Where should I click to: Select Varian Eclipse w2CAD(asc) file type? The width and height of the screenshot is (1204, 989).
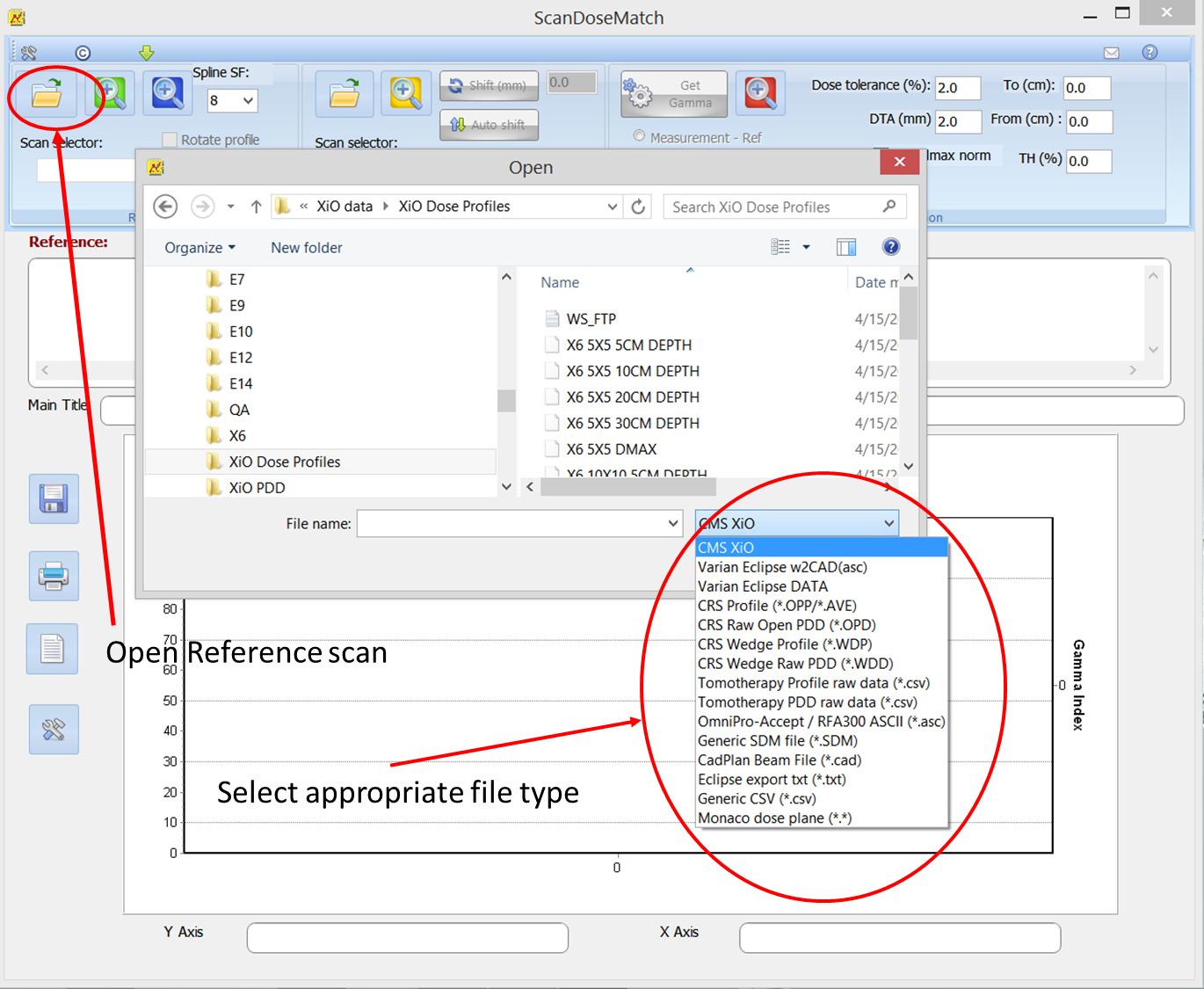click(782, 567)
